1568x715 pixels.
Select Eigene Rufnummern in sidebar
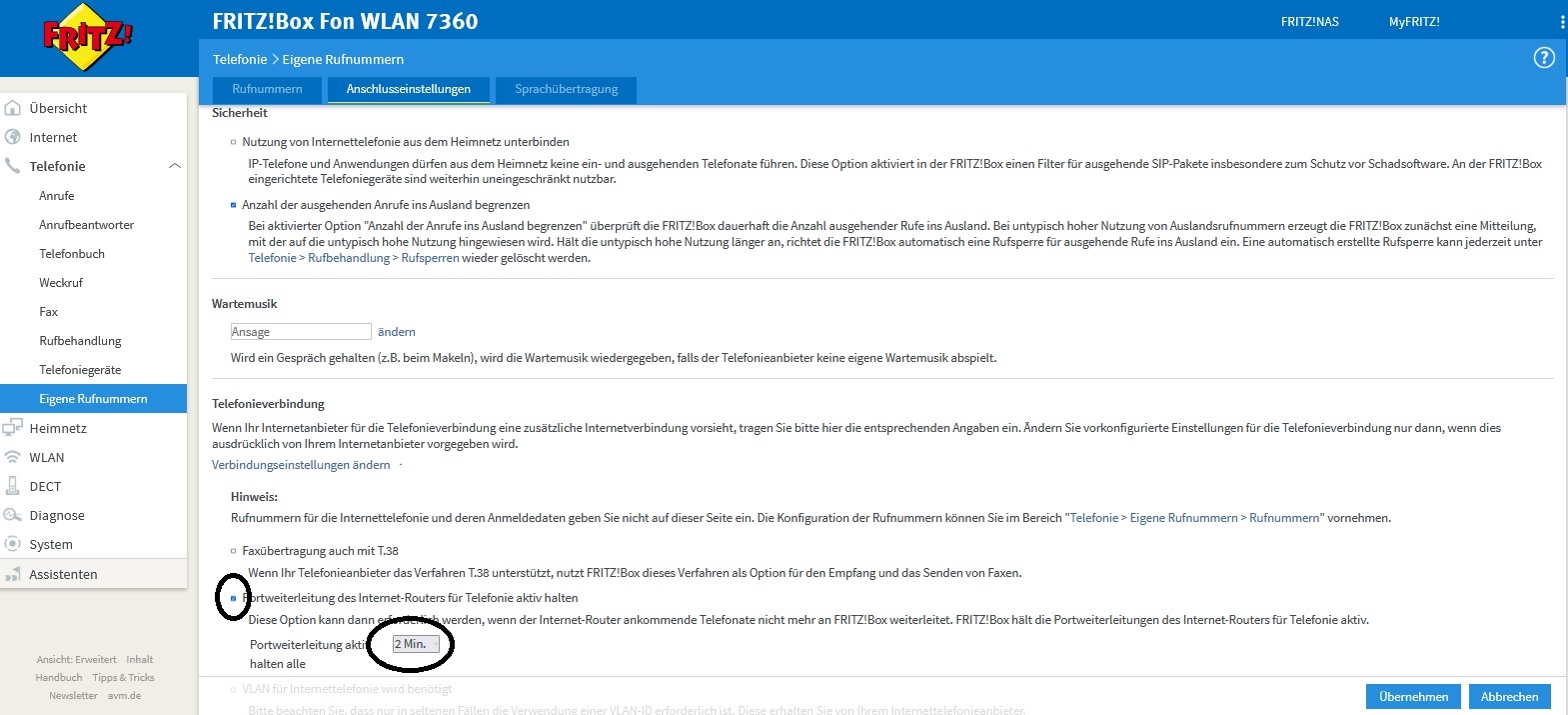coord(93,399)
